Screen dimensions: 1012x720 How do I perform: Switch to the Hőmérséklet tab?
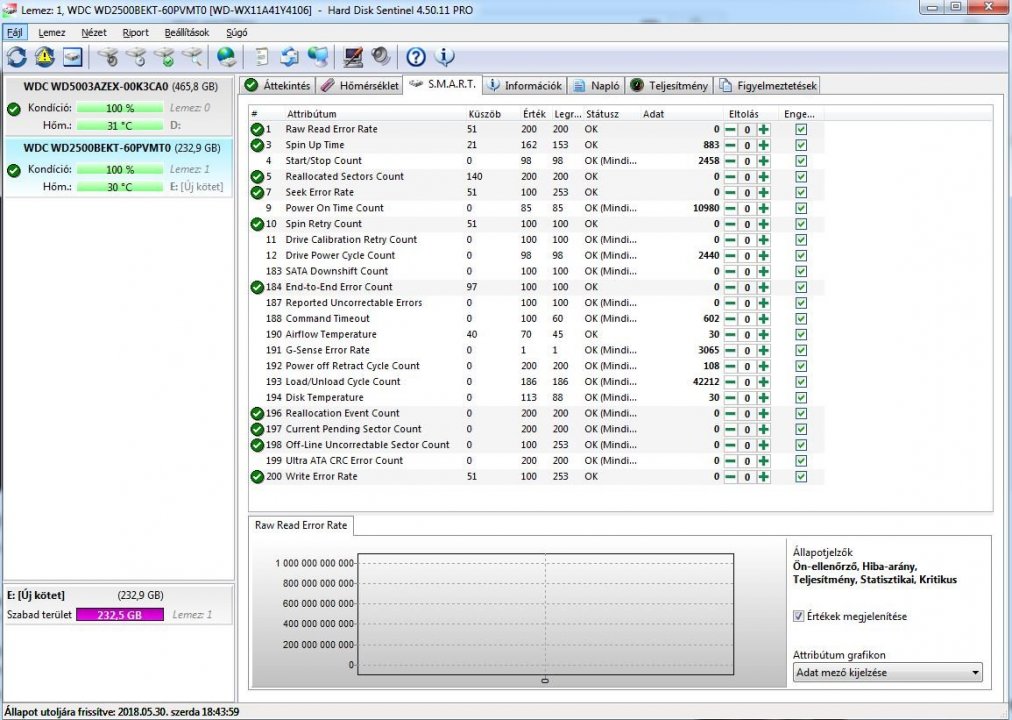pos(359,86)
